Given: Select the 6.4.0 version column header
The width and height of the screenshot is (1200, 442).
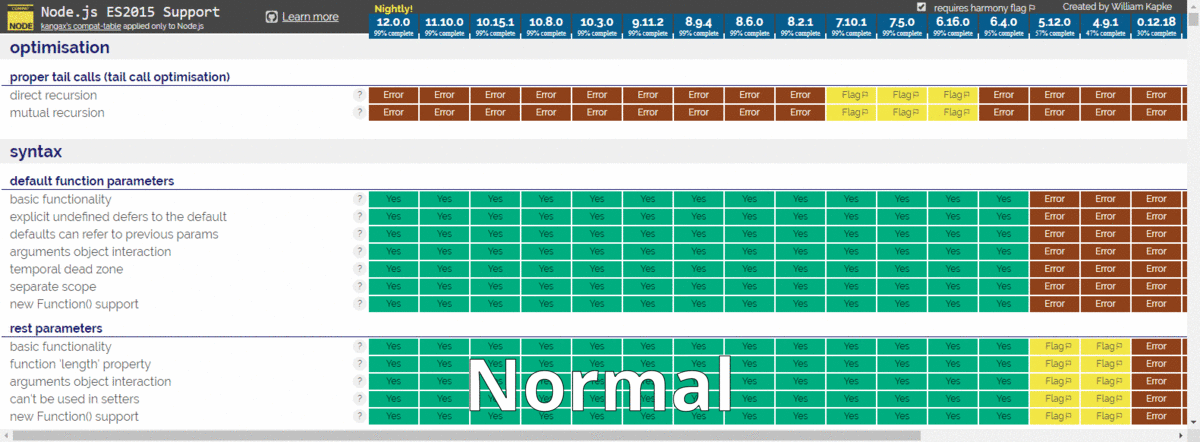Looking at the screenshot, I should point(1003,25).
